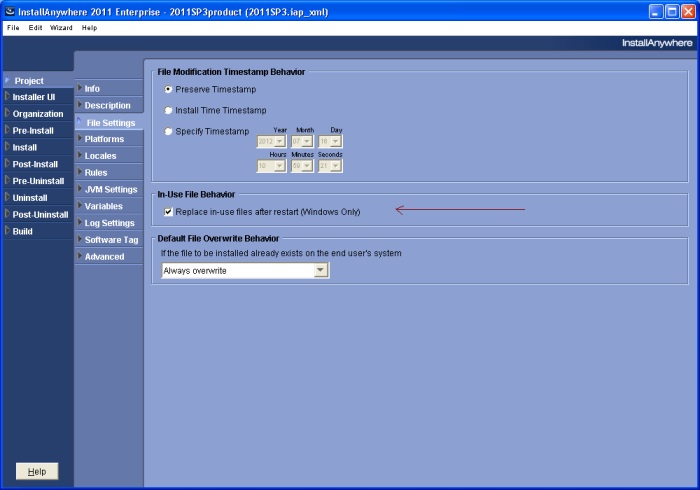
Task: Open the Help menu in menu bar
Action: pyautogui.click(x=89, y=28)
